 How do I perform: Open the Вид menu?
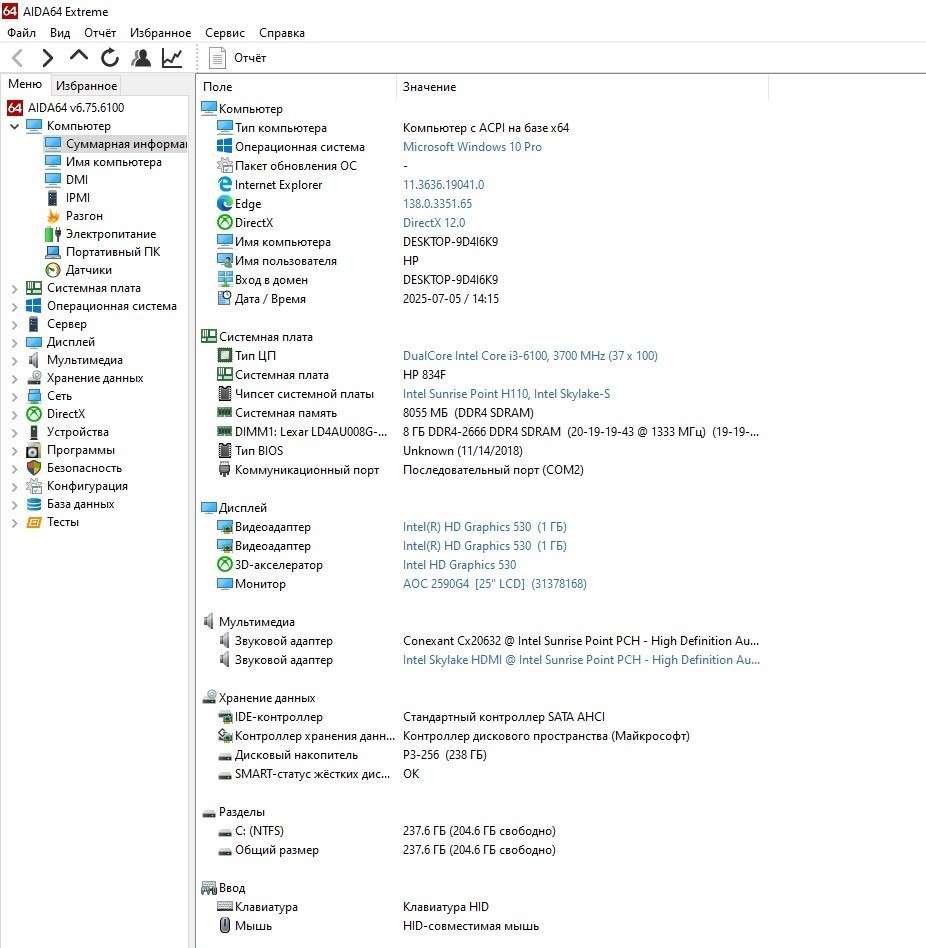(60, 33)
